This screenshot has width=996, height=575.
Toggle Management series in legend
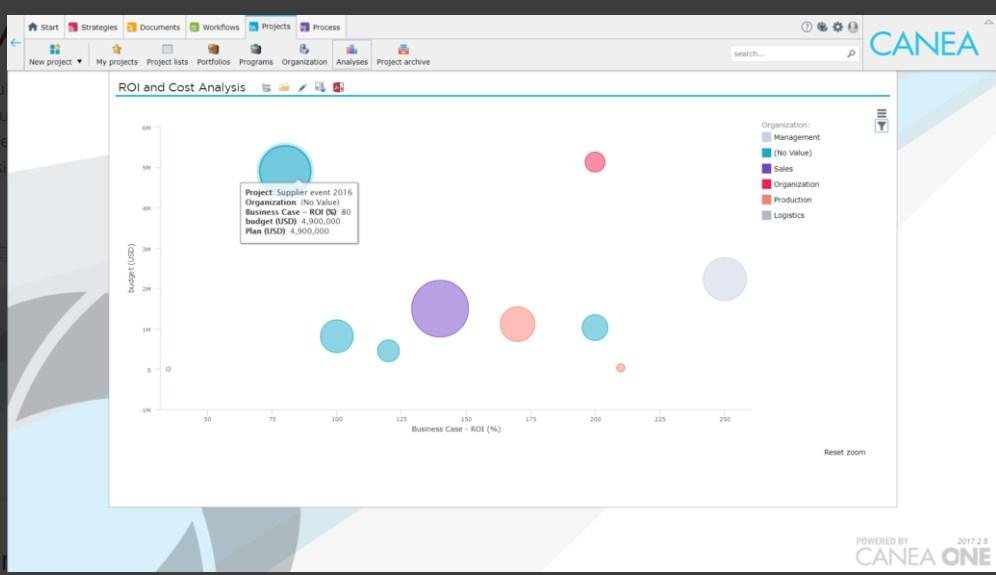tap(791, 137)
